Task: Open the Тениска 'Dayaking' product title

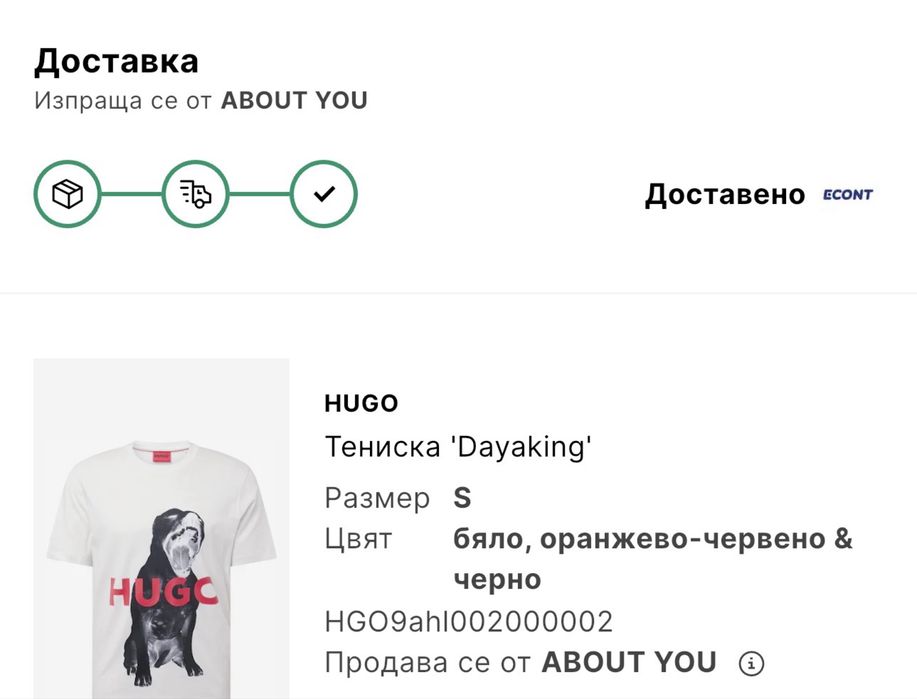Action: (458, 446)
